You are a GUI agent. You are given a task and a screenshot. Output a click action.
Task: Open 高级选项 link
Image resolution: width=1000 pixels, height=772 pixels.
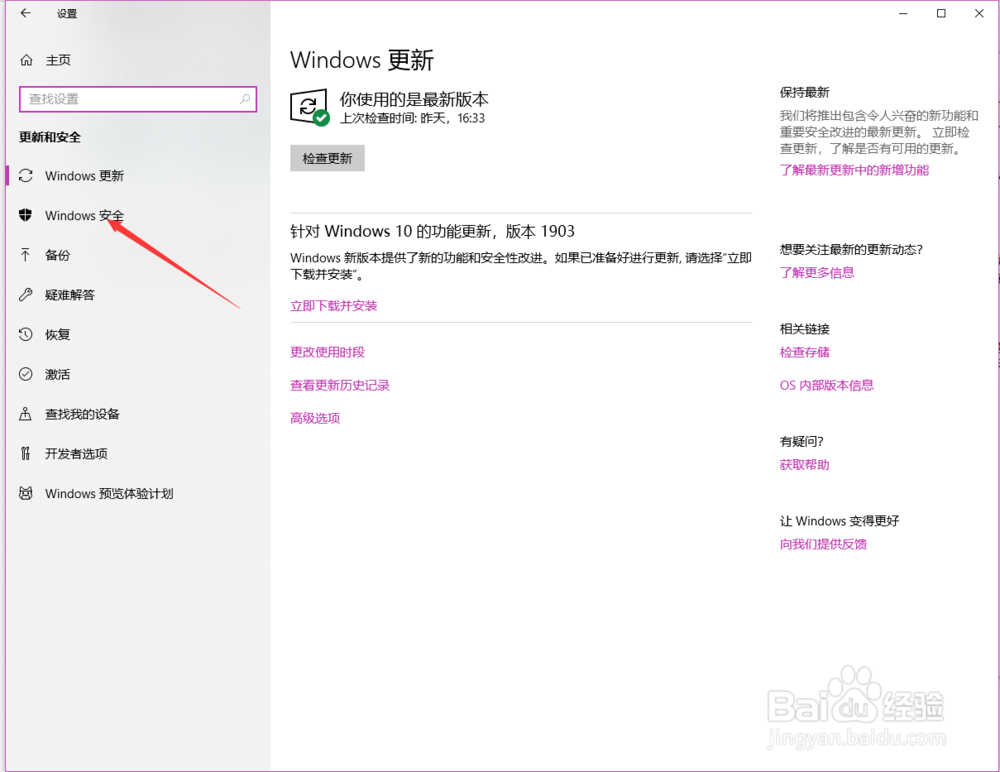point(315,418)
